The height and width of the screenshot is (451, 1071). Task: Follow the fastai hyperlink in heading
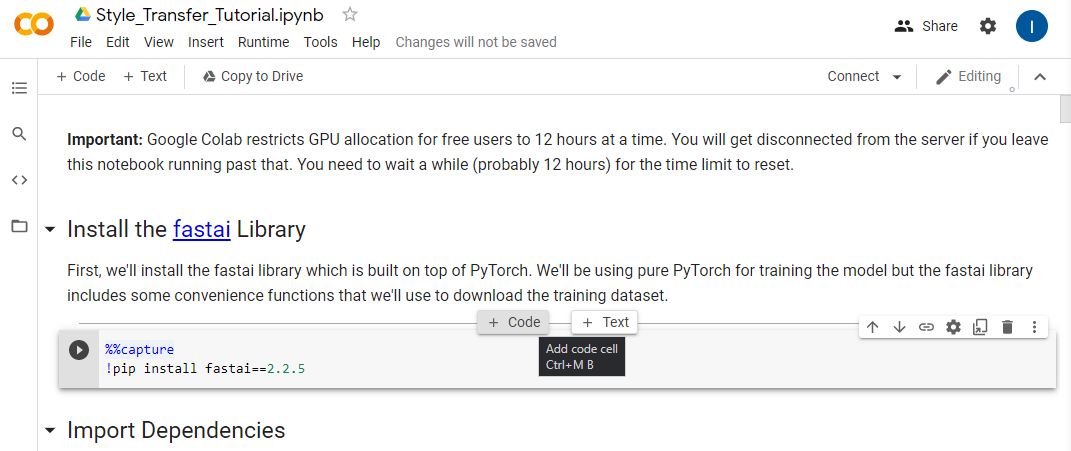(x=201, y=229)
